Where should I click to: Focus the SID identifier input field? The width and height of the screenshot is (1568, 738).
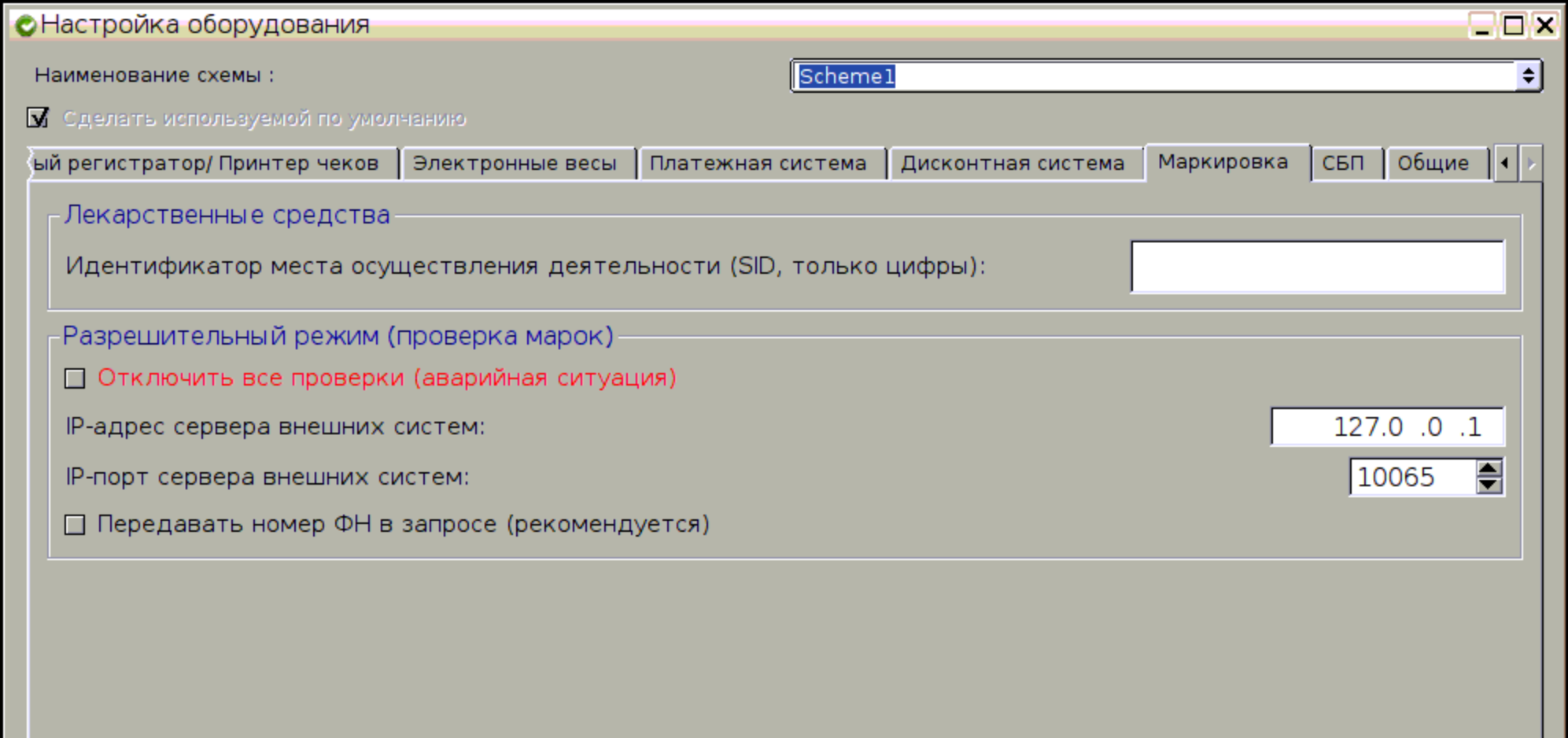click(x=1317, y=267)
